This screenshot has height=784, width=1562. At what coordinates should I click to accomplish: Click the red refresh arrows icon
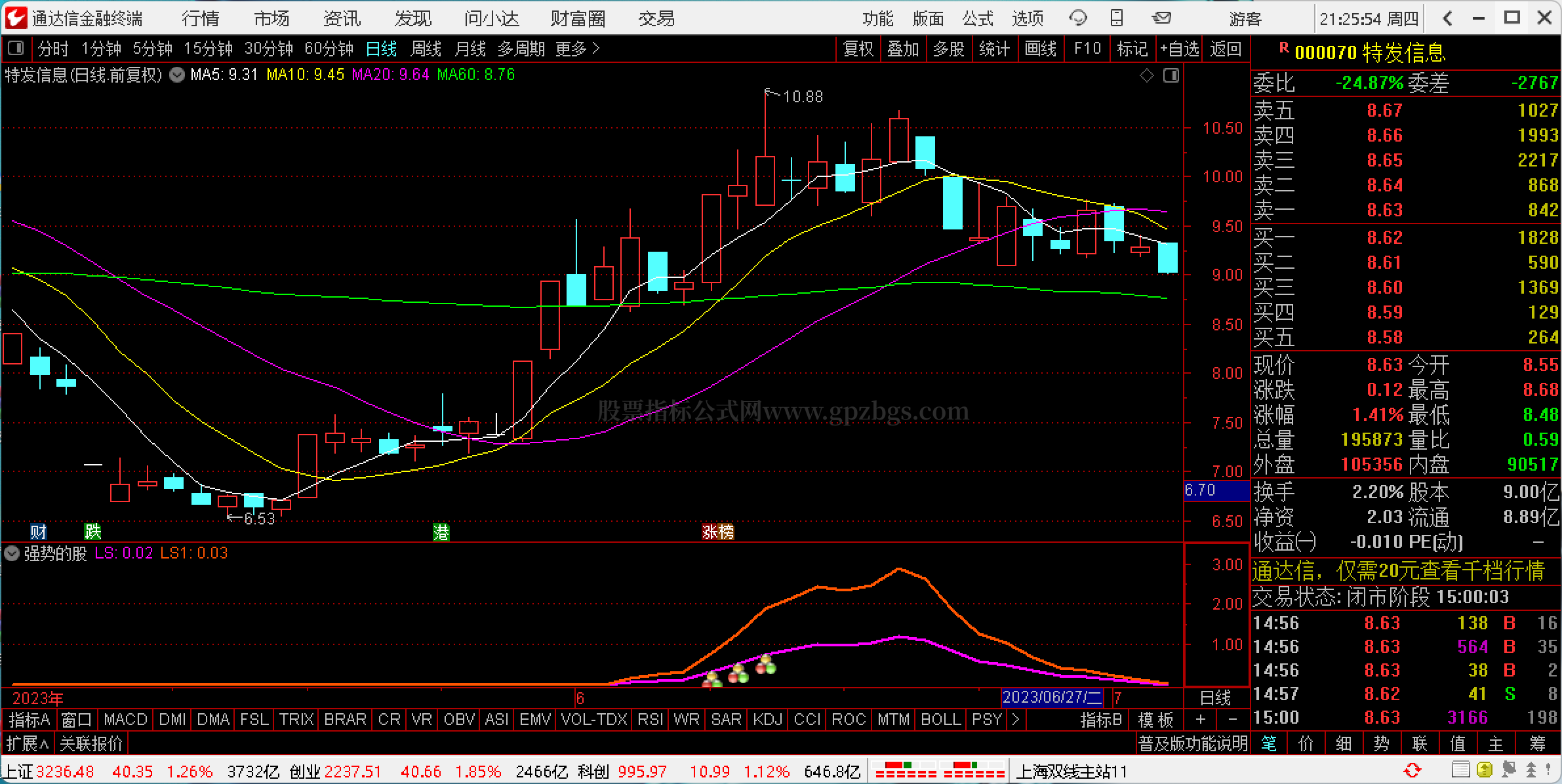(x=1412, y=770)
